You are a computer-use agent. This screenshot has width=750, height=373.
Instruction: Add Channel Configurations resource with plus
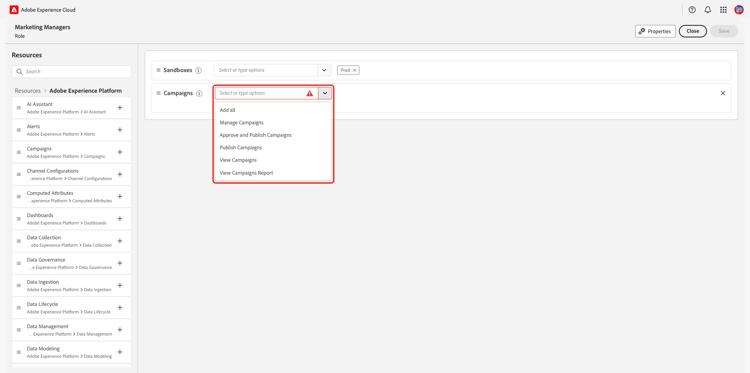tap(120, 174)
